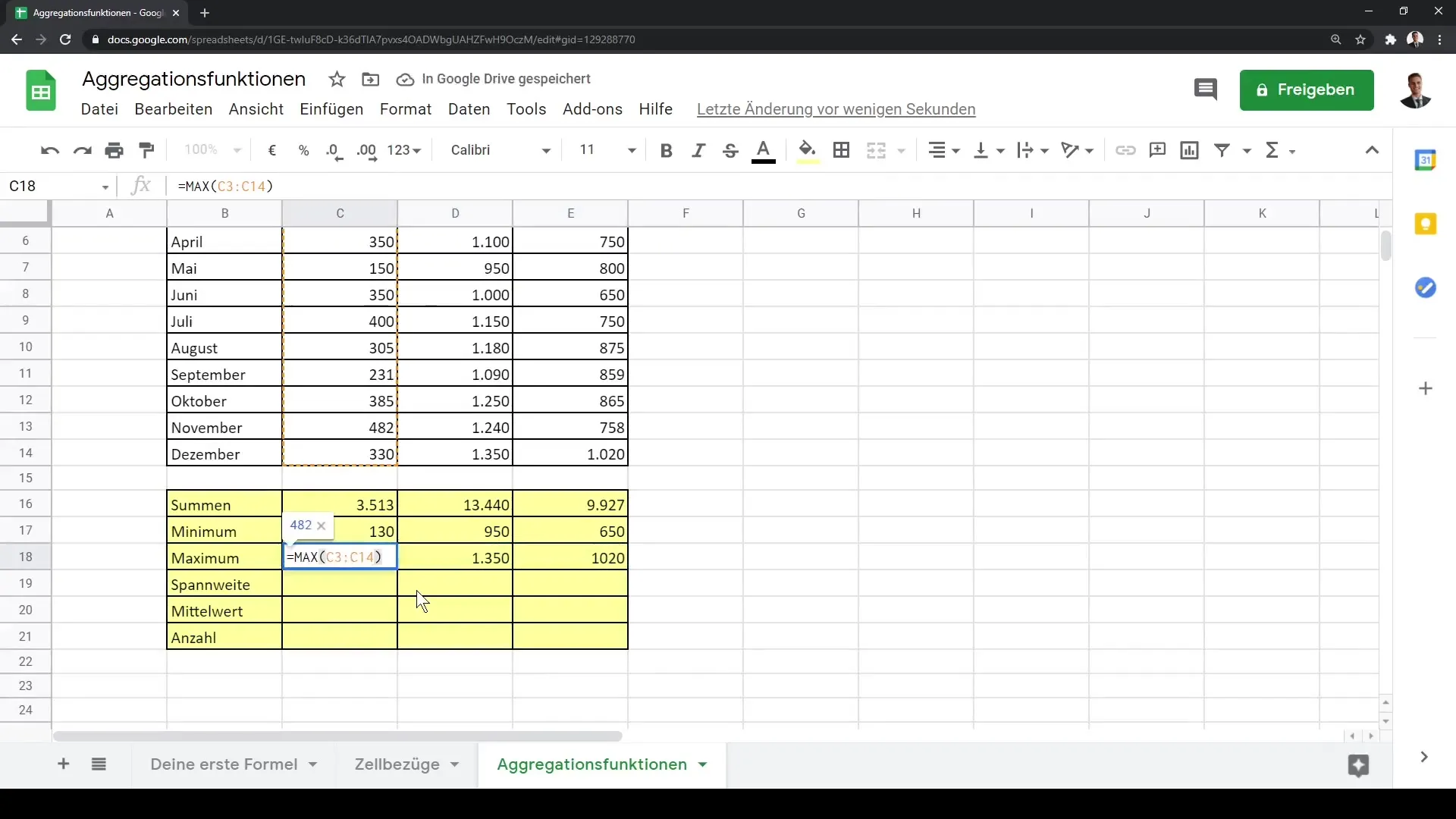
Task: Expand the font size dropdown
Action: pyautogui.click(x=631, y=150)
